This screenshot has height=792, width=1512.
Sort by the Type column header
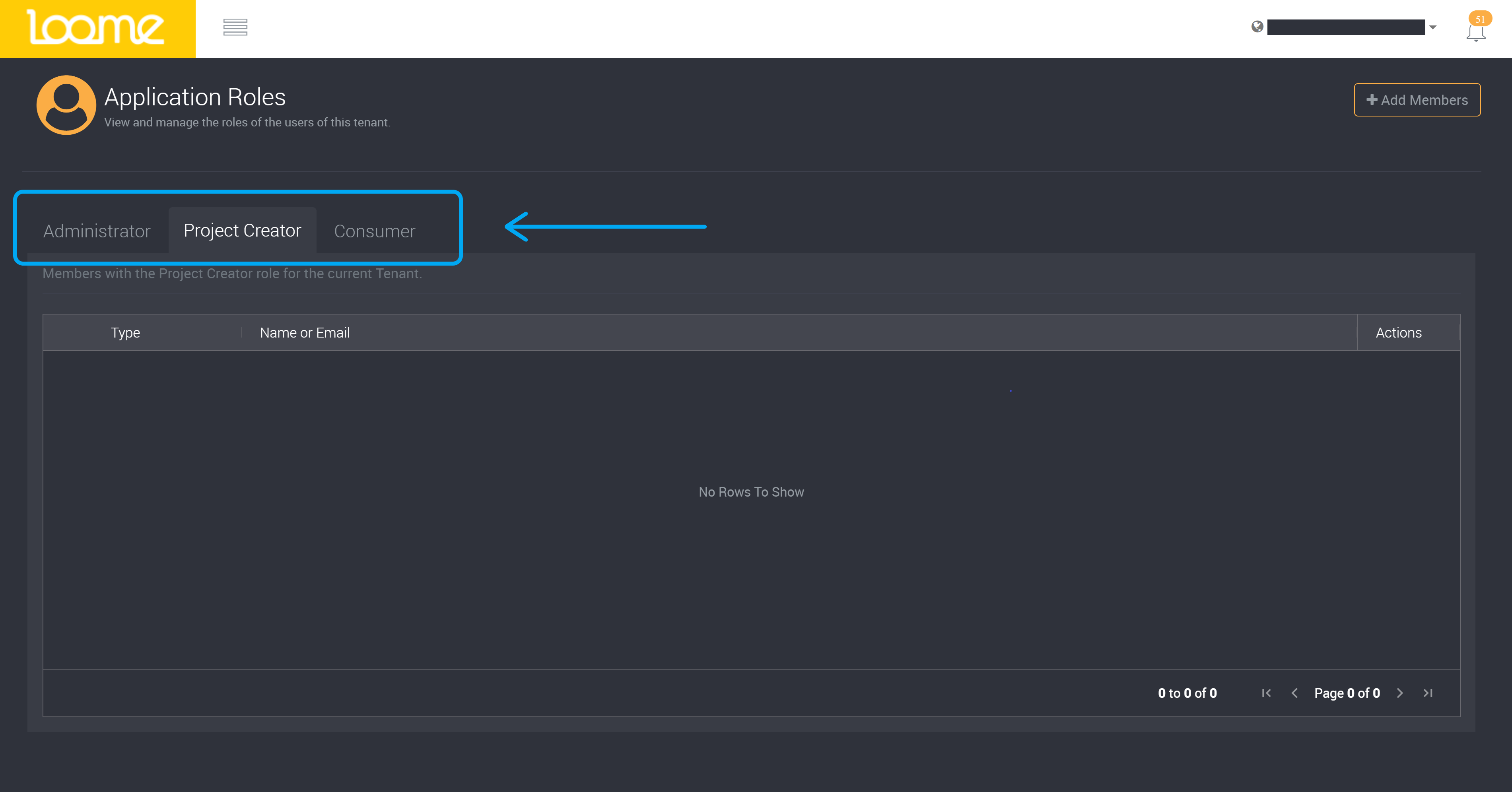tap(126, 333)
